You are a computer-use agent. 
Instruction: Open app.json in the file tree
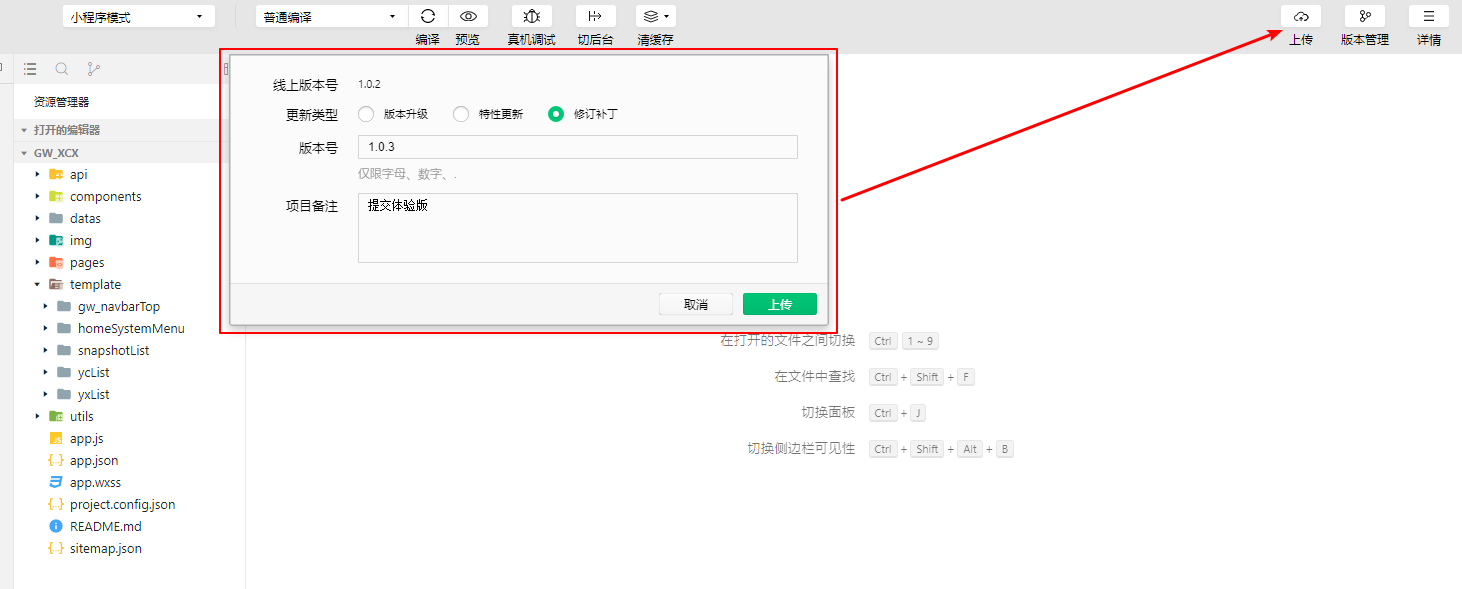pos(94,460)
